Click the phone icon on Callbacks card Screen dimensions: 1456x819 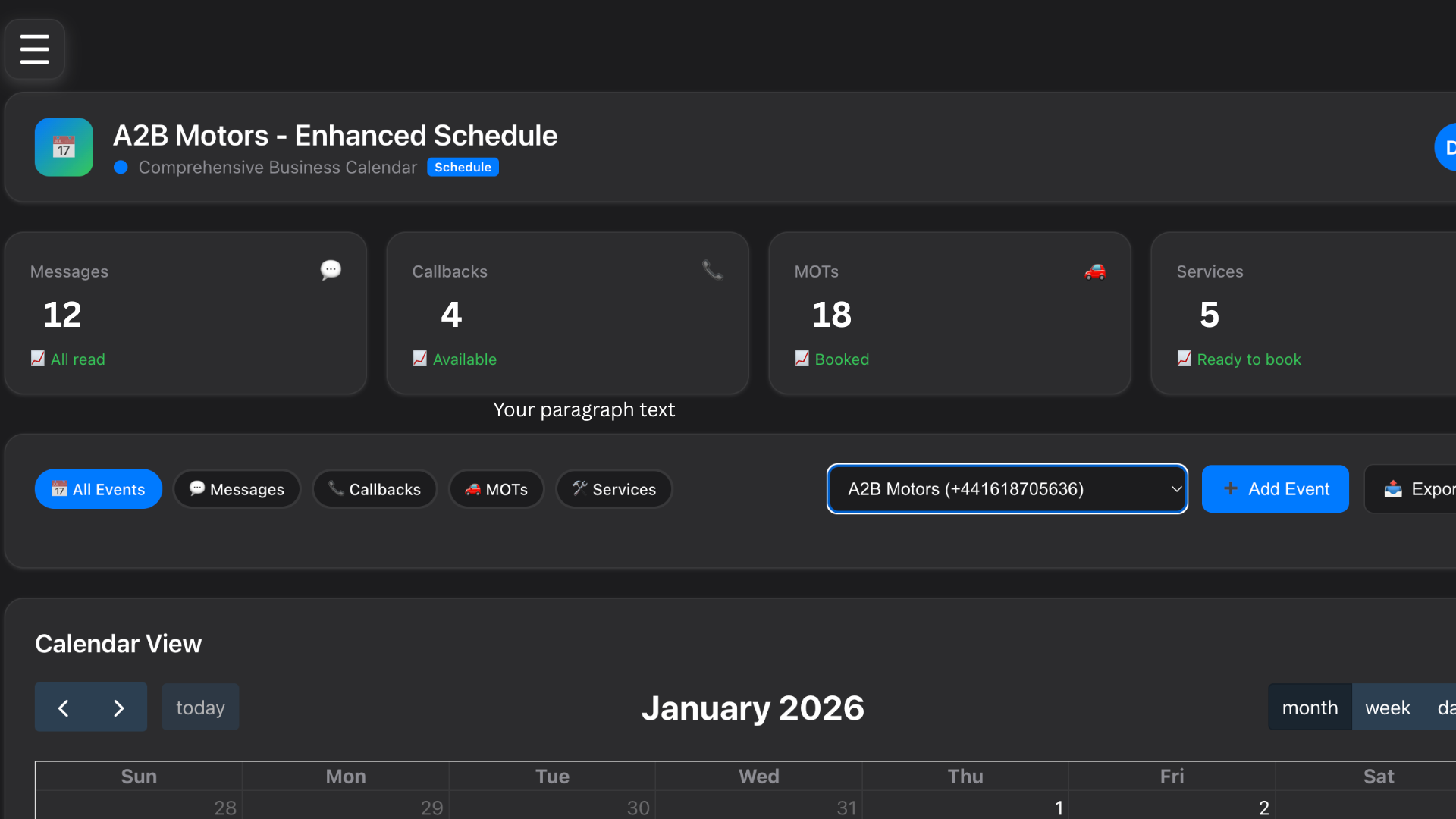[713, 270]
